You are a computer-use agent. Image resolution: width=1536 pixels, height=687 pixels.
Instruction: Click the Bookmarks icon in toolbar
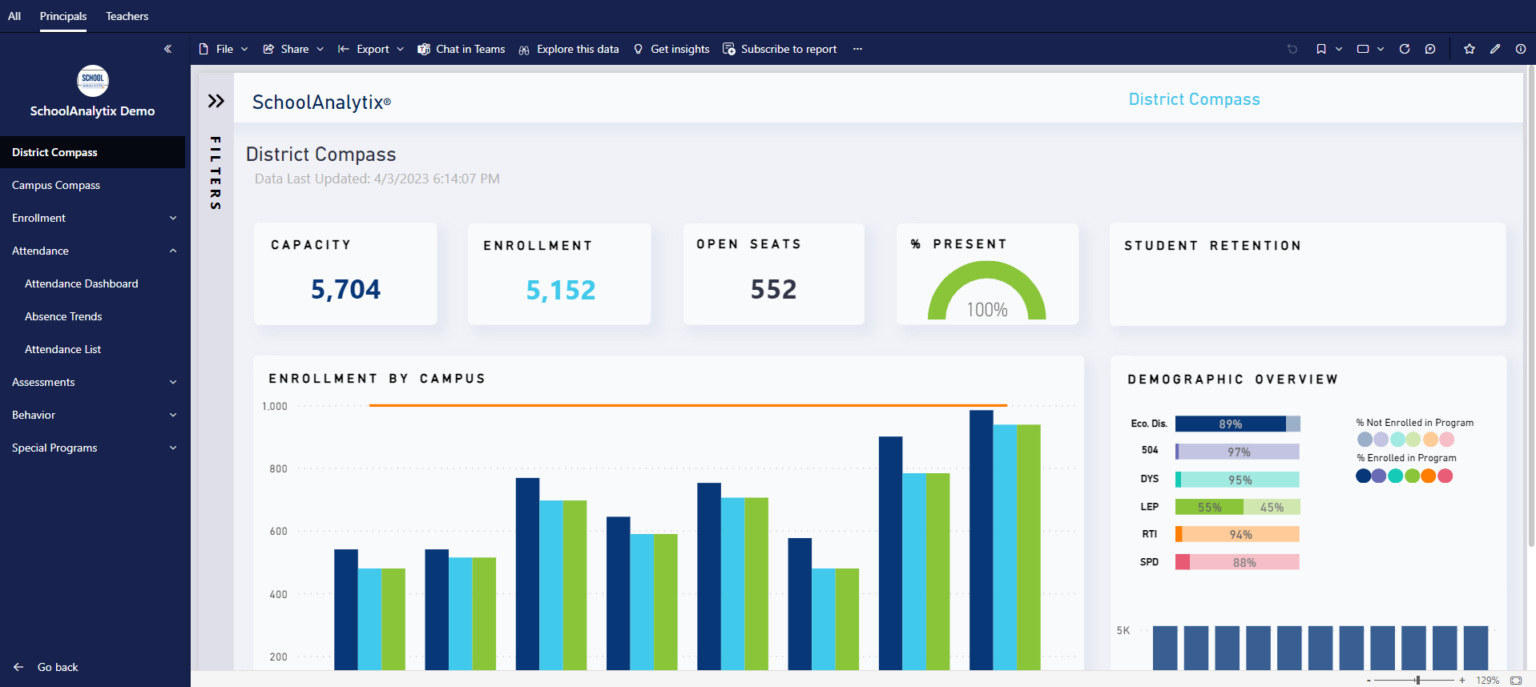tap(1321, 49)
